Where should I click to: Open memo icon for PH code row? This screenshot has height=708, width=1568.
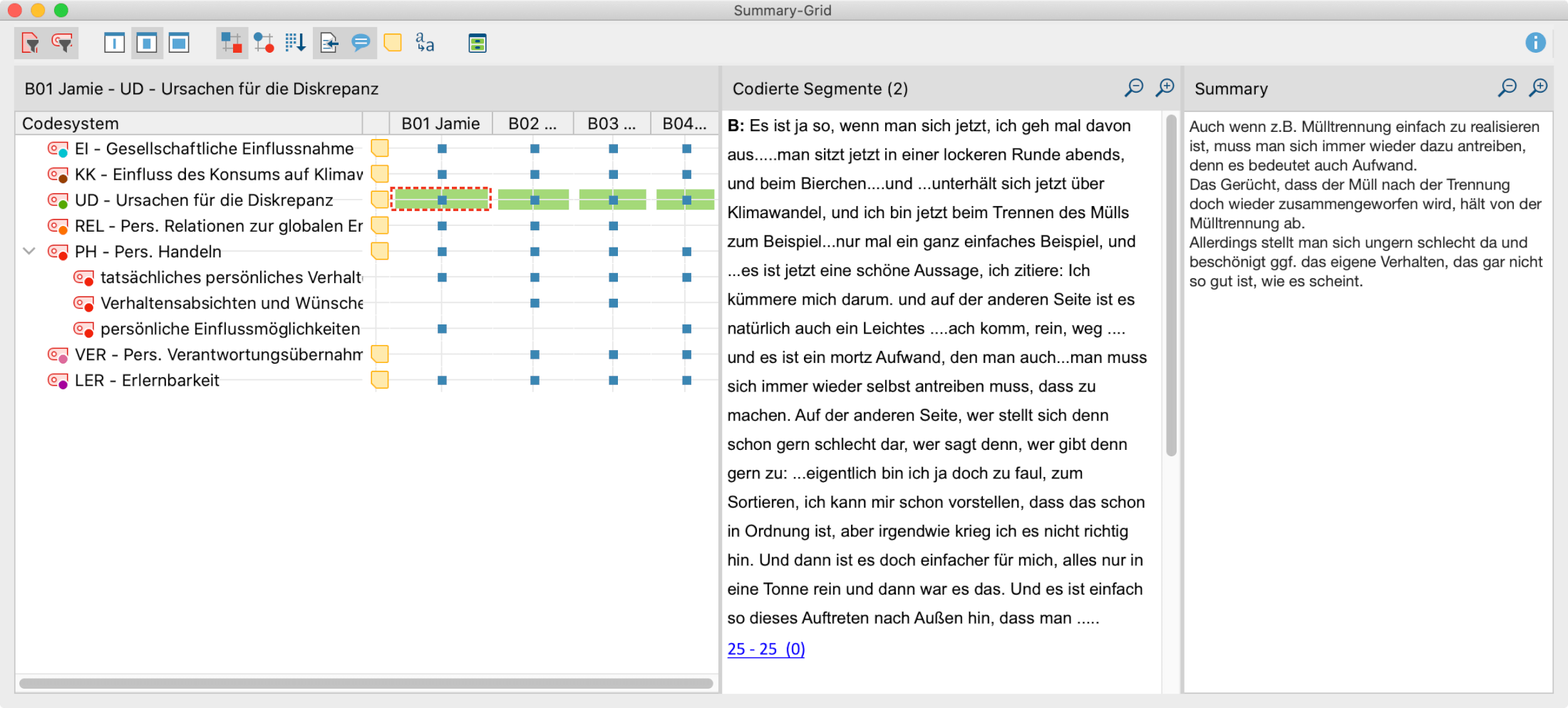(380, 251)
